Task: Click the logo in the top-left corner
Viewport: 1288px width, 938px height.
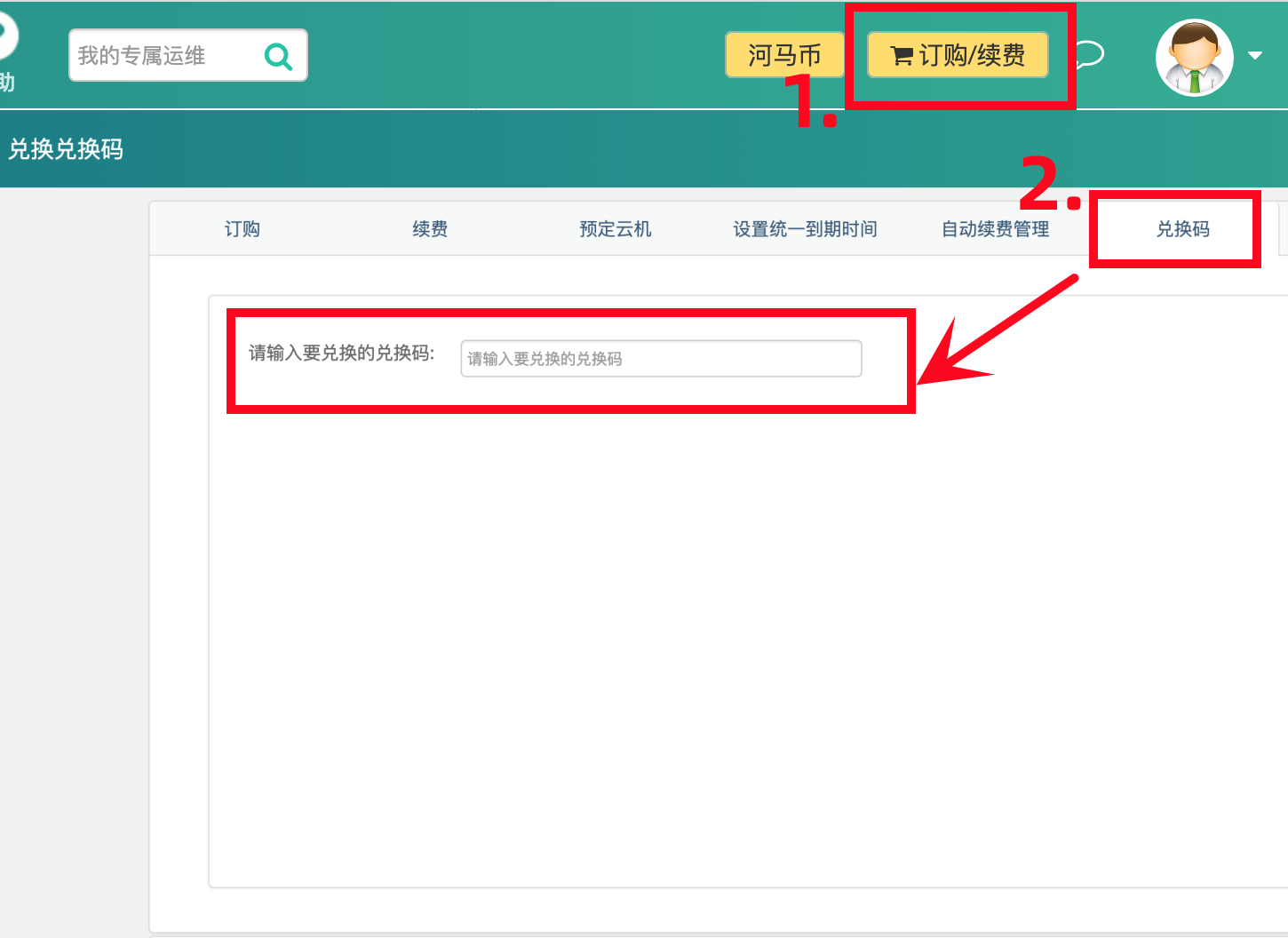Action: (x=7, y=37)
